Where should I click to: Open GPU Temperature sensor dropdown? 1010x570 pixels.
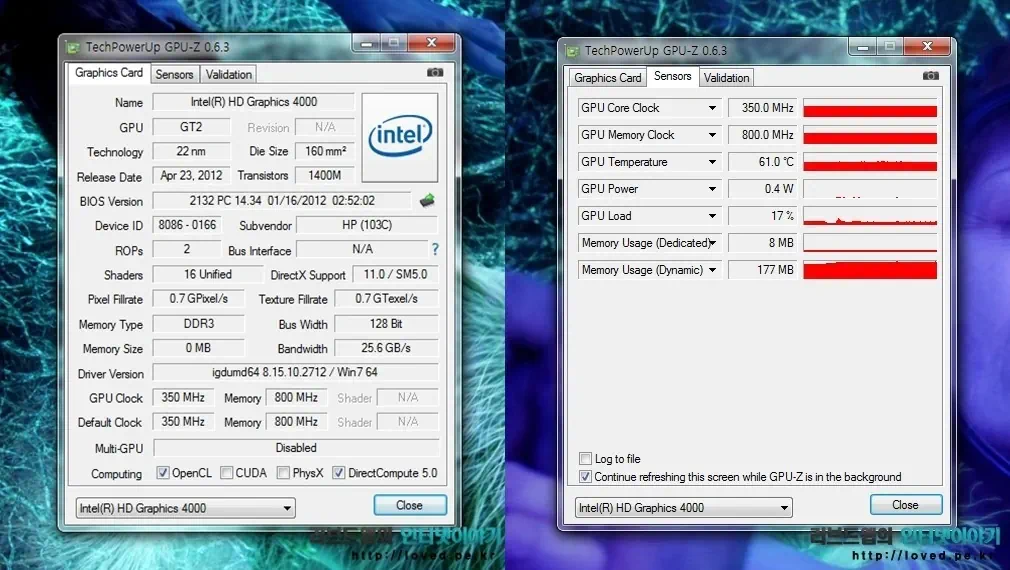click(712, 162)
